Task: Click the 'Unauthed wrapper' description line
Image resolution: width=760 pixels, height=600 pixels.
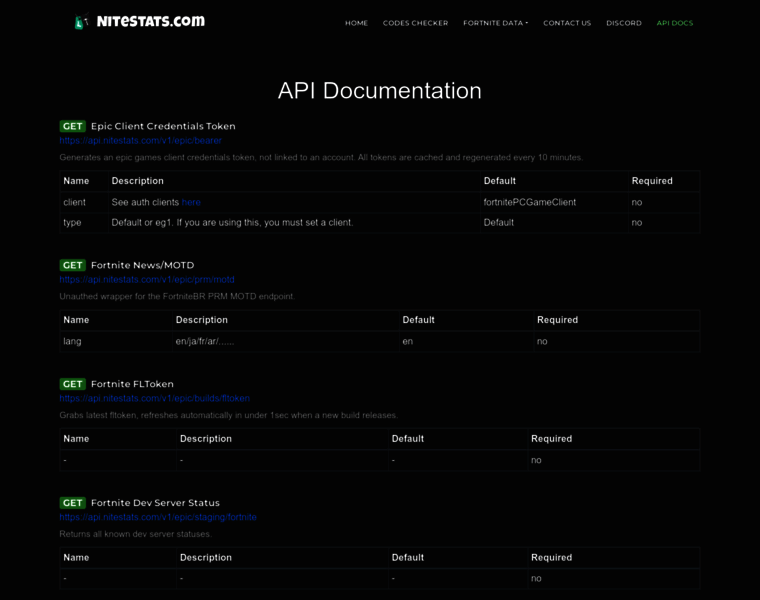Action: (177, 296)
